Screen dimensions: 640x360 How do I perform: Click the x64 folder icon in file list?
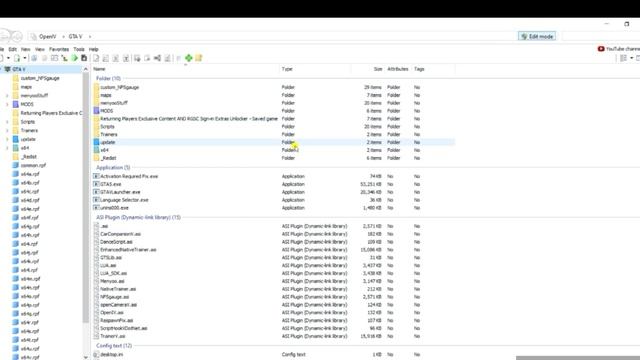click(x=96, y=150)
